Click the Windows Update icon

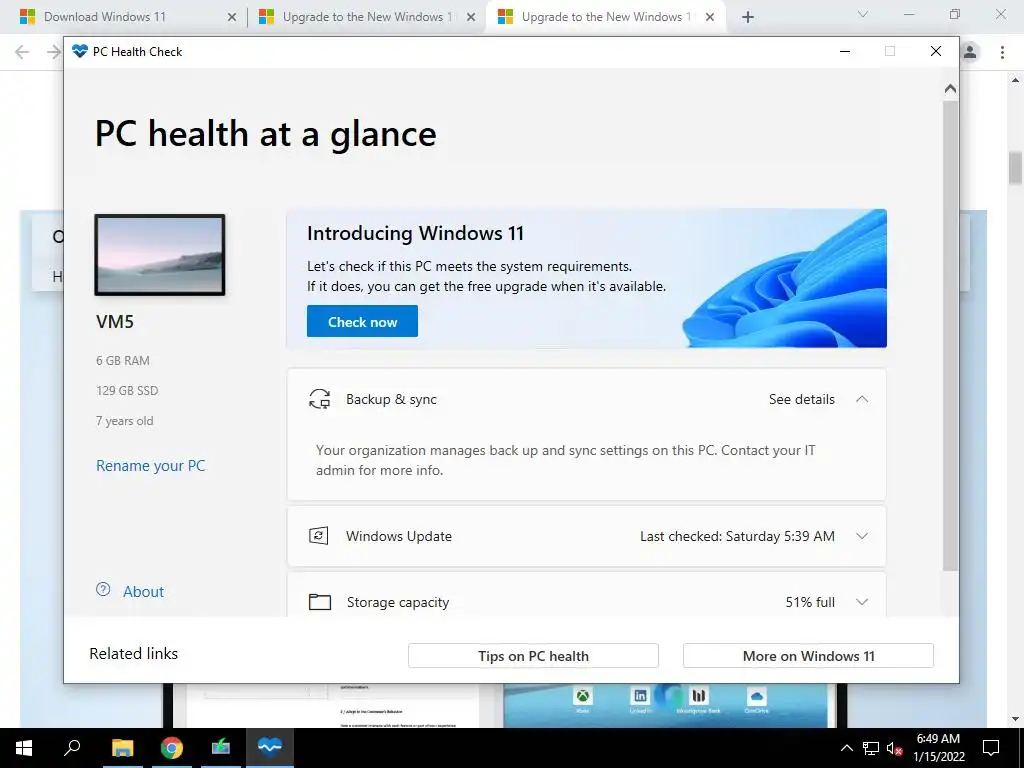point(319,536)
